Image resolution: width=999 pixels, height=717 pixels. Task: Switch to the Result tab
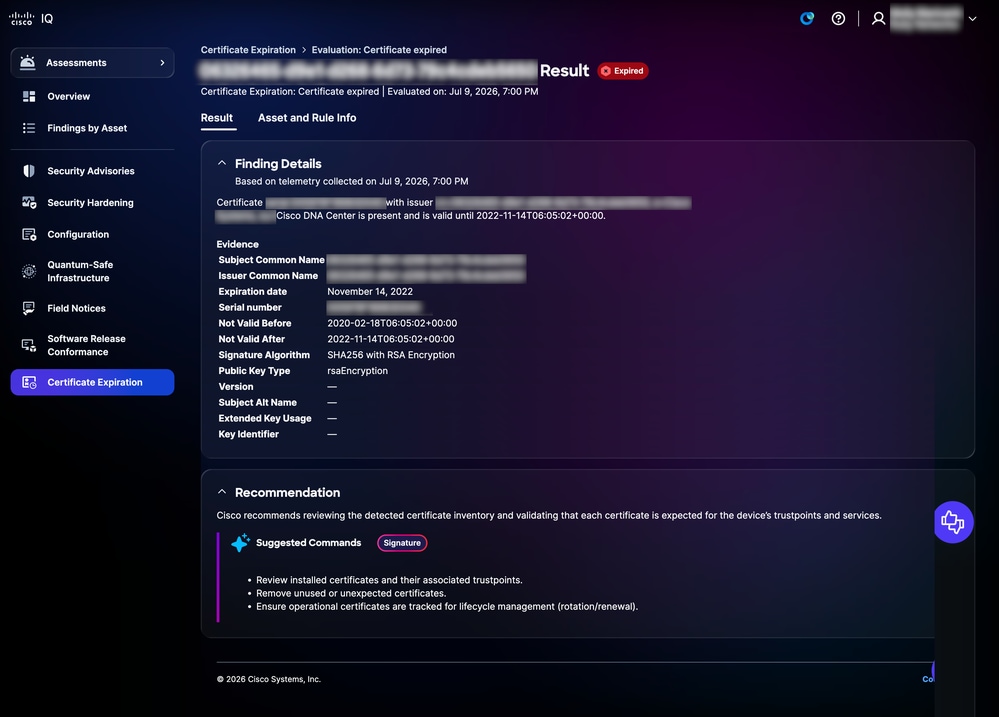click(x=217, y=118)
